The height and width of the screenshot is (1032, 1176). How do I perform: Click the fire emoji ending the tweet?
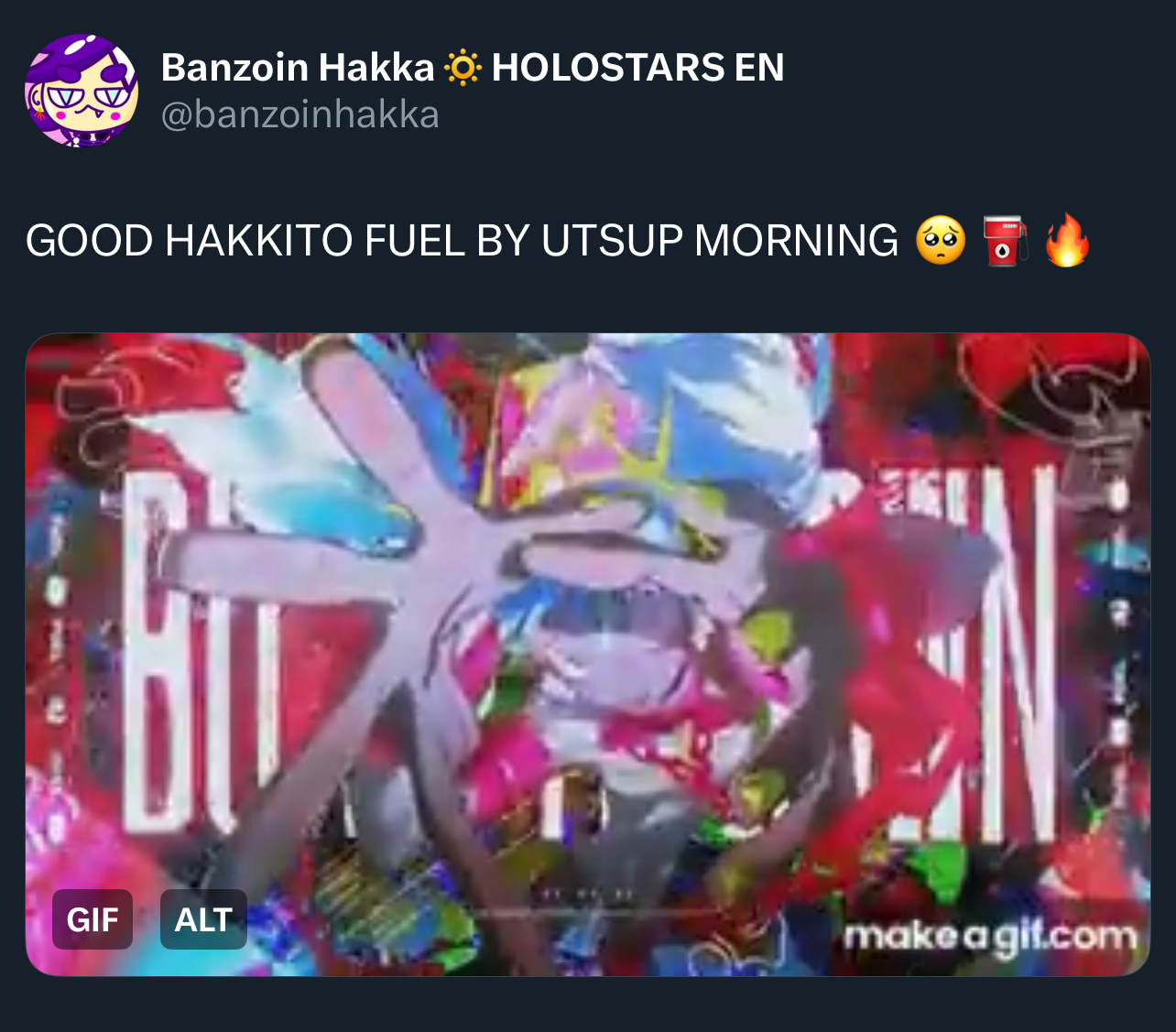(x=1068, y=241)
